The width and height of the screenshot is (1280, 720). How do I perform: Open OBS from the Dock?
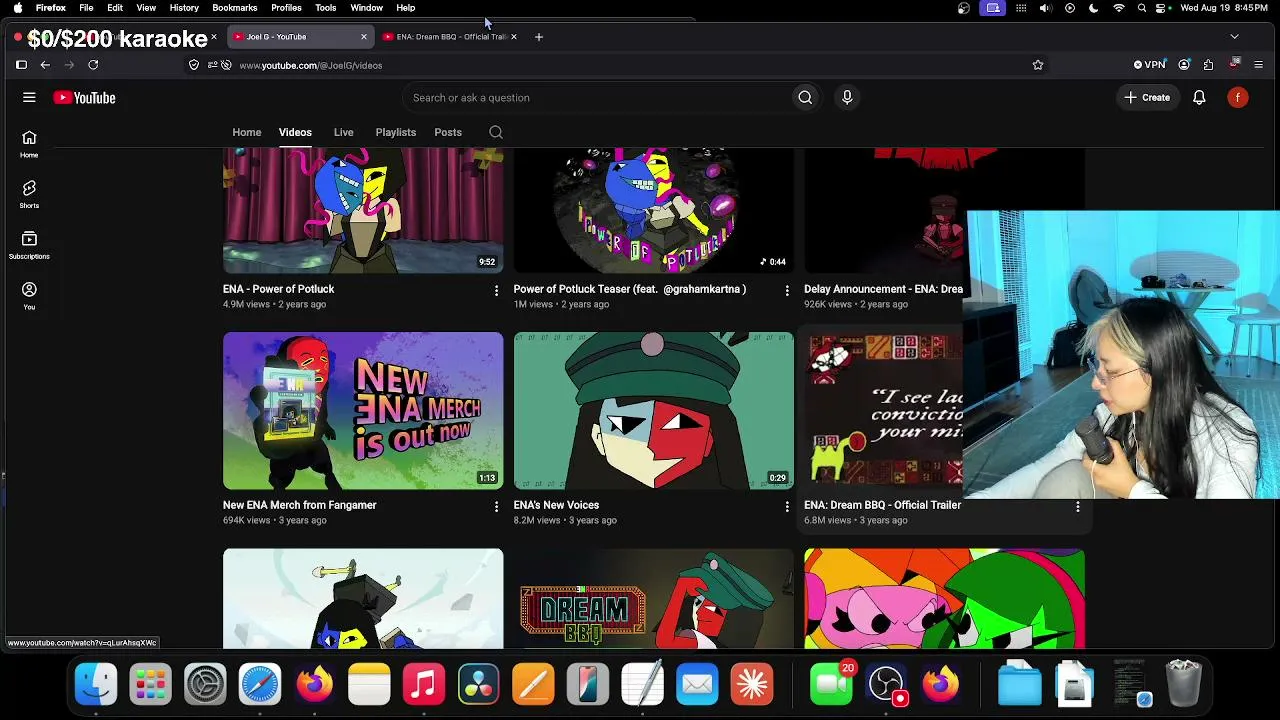885,684
